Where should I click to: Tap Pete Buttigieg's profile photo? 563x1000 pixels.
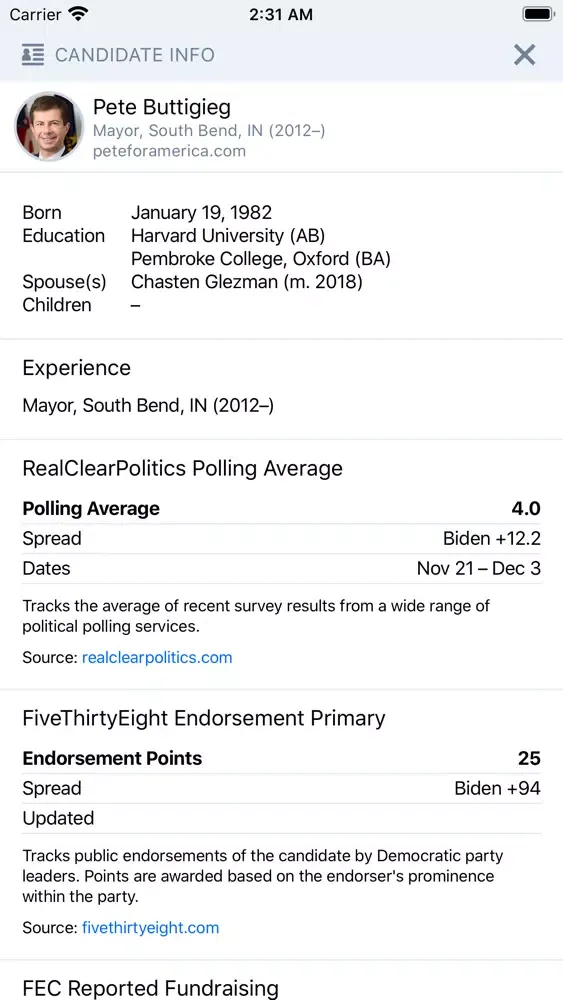[x=49, y=126]
